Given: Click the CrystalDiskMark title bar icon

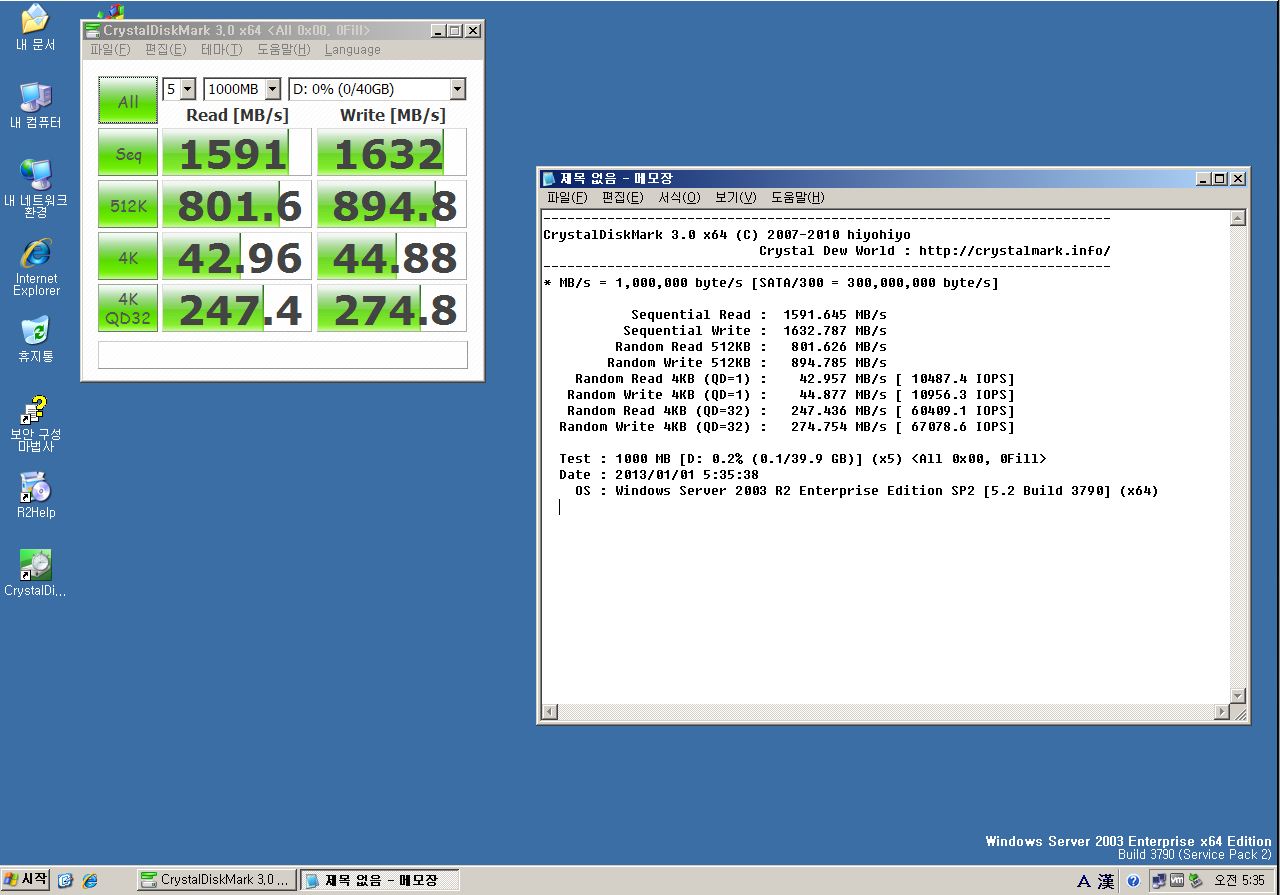Looking at the screenshot, I should (x=92, y=31).
